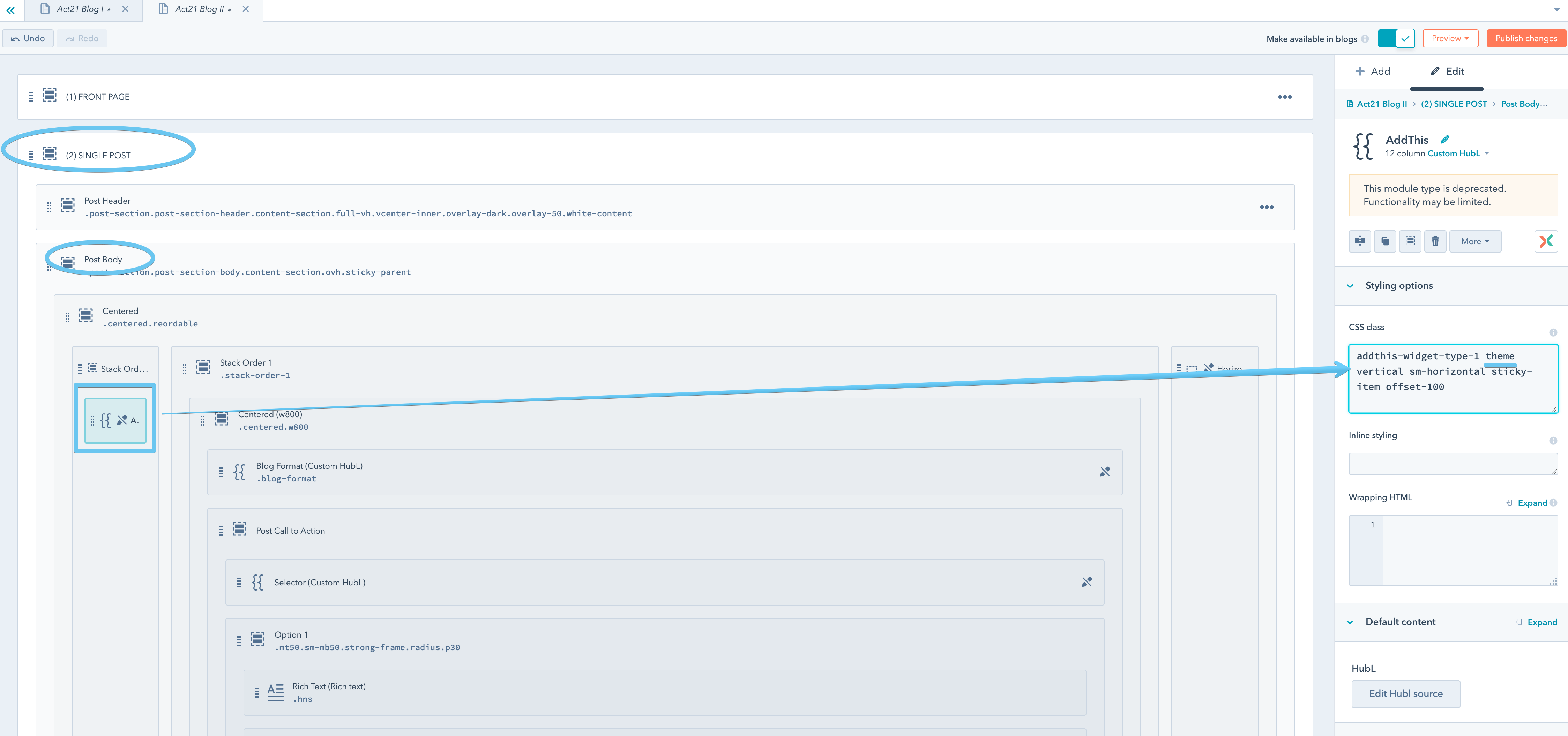The width and height of the screenshot is (1568, 736).
Task: Switch to the Add tab in the sidebar
Action: [1373, 71]
